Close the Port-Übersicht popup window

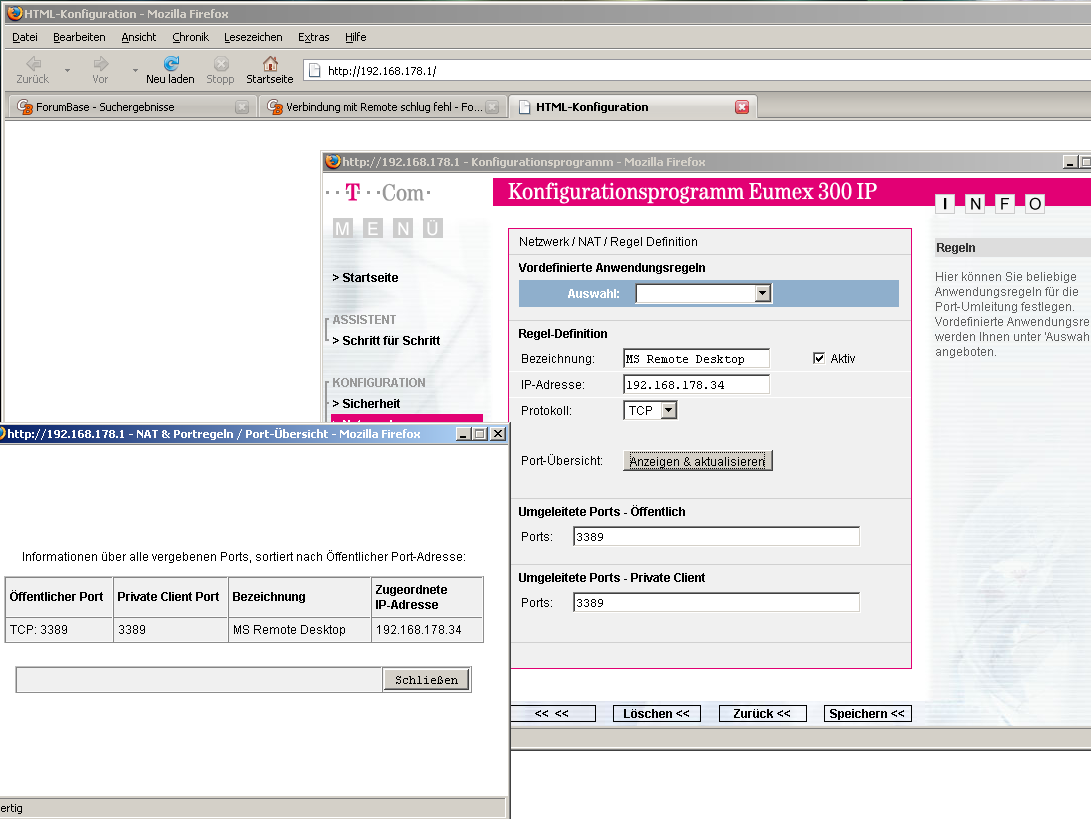coord(498,434)
